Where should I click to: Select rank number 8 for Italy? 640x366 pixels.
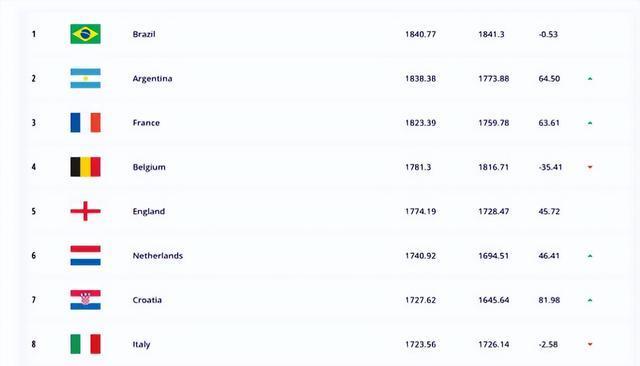[x=33, y=344]
